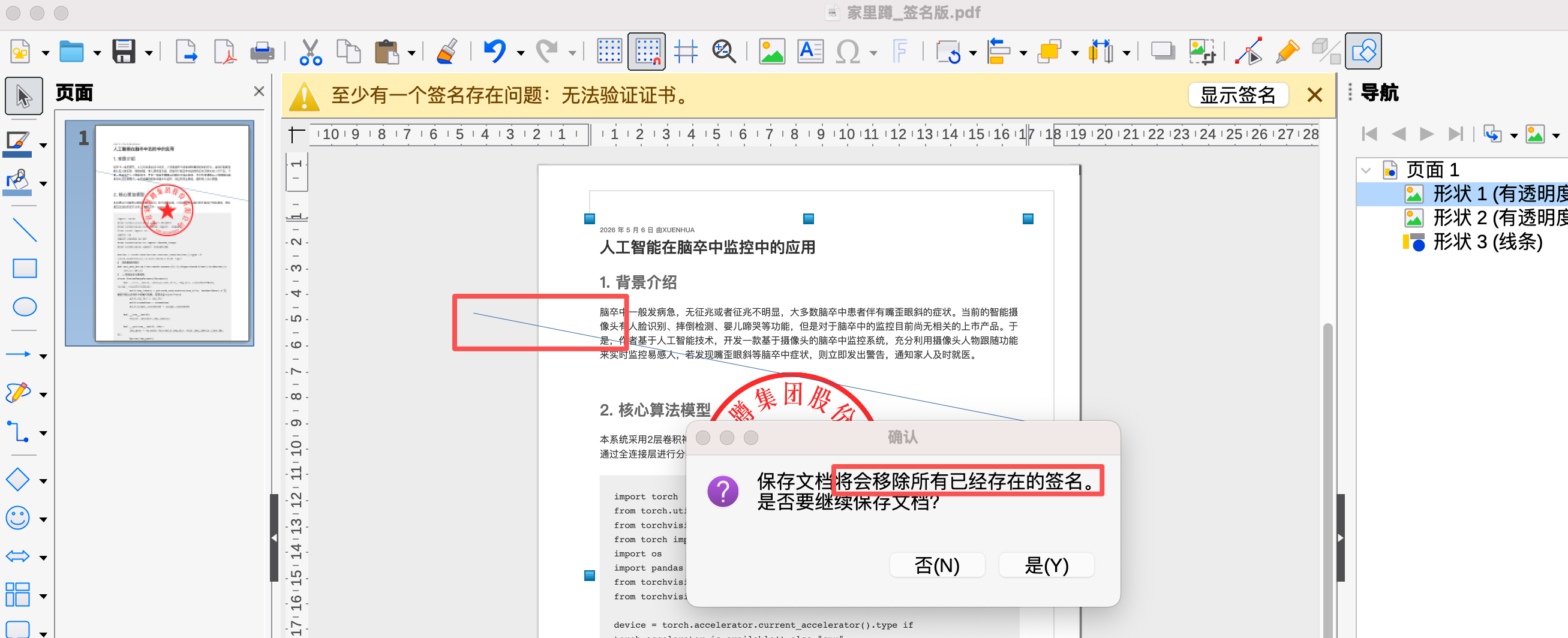Collapse the 页面 1 tree node
This screenshot has width=1568, height=638.
coord(1365,170)
